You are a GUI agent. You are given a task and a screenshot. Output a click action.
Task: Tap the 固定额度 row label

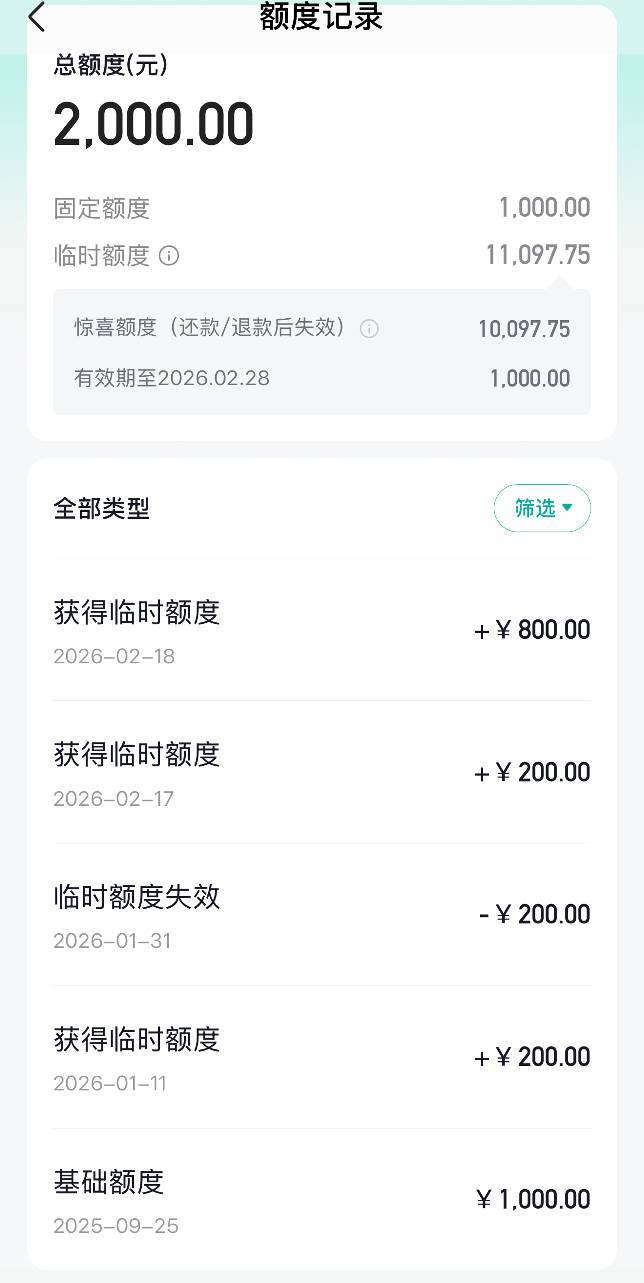point(101,208)
